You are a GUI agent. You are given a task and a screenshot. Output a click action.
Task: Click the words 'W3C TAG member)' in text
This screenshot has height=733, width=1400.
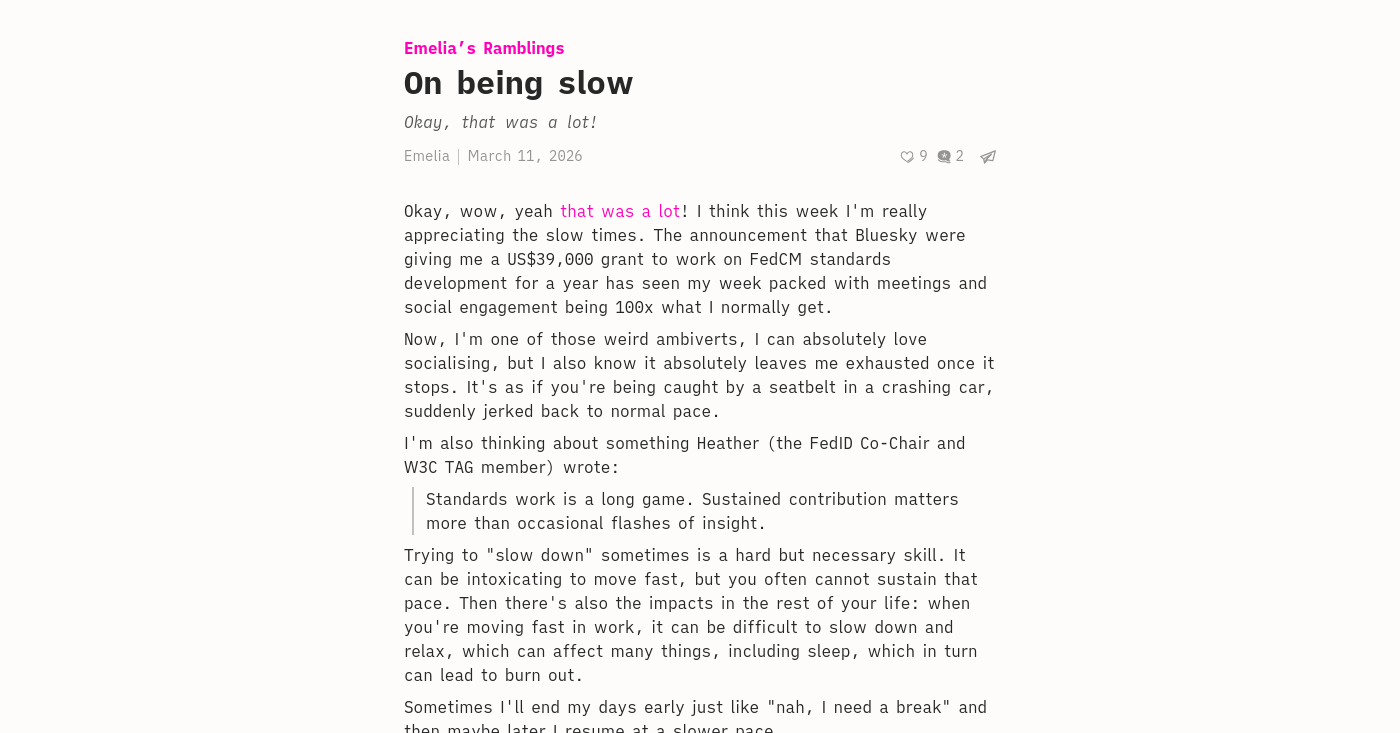pyautogui.click(x=479, y=467)
